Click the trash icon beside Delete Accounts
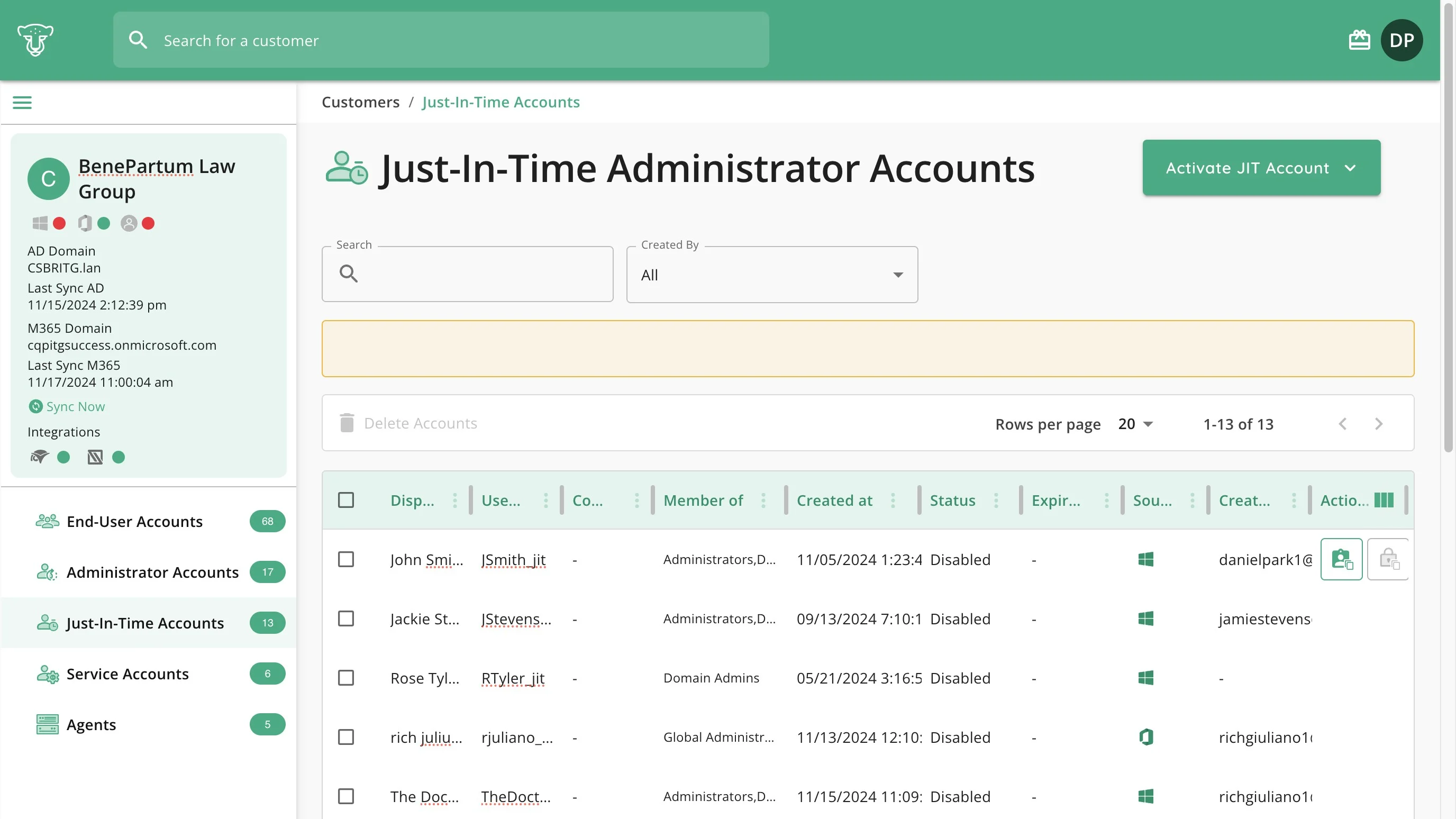 click(x=347, y=423)
